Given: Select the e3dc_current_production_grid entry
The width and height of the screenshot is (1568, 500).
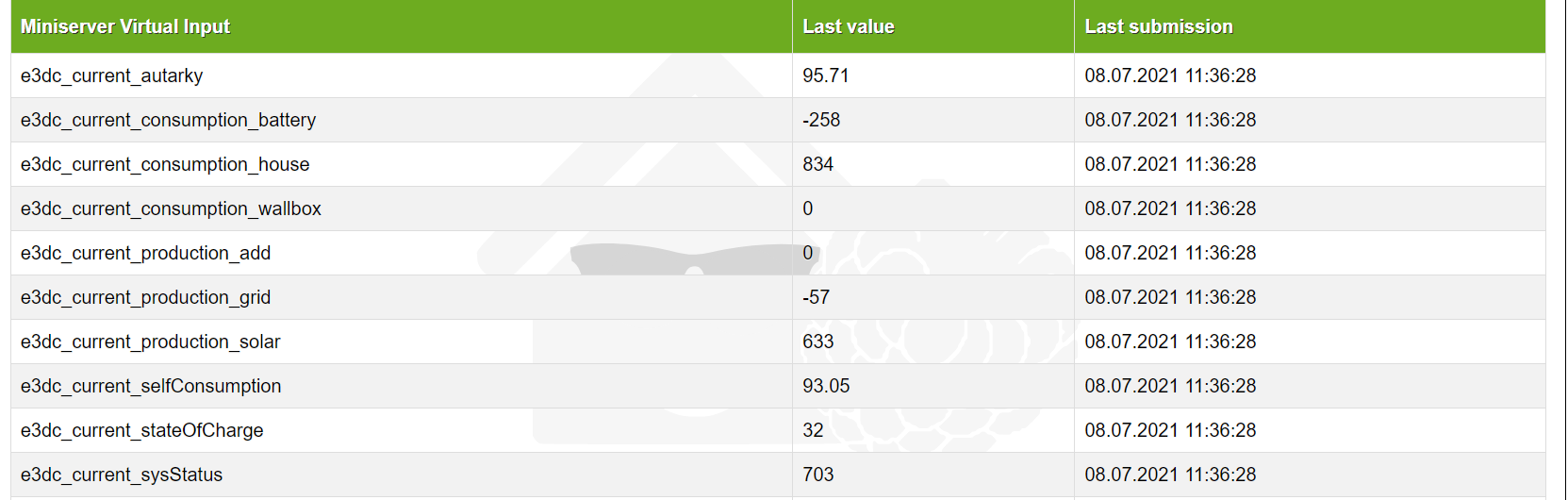Looking at the screenshot, I should click(145, 297).
